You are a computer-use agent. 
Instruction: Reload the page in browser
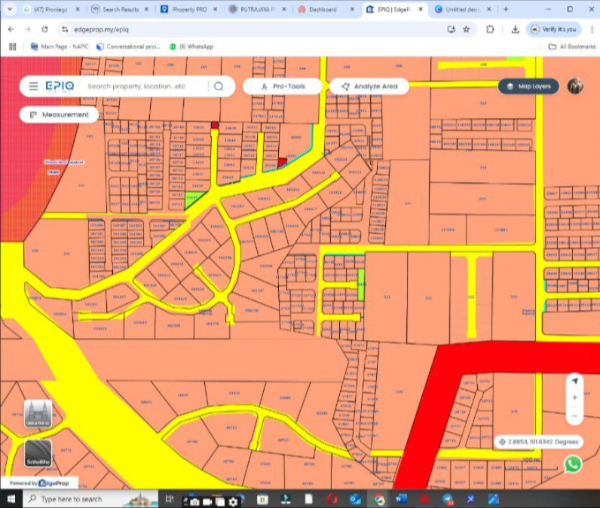point(44,29)
